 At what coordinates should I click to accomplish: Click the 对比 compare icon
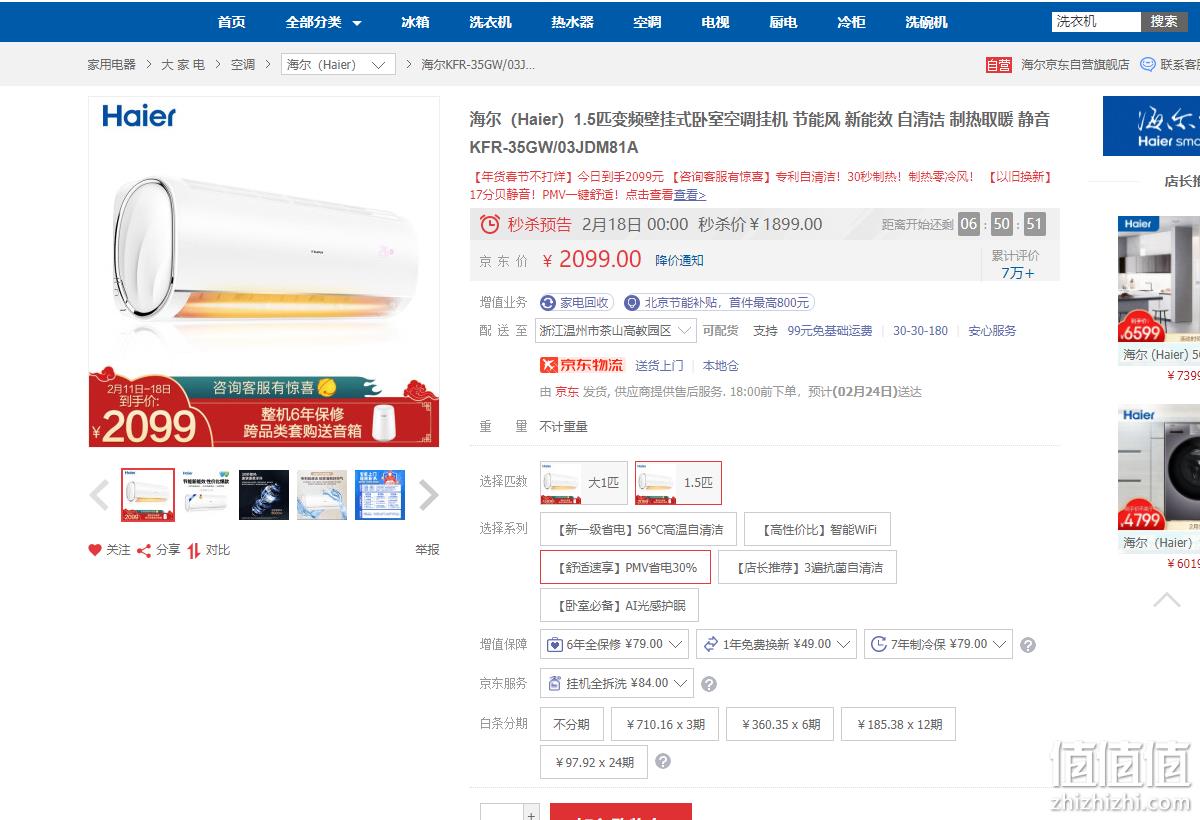(x=194, y=550)
